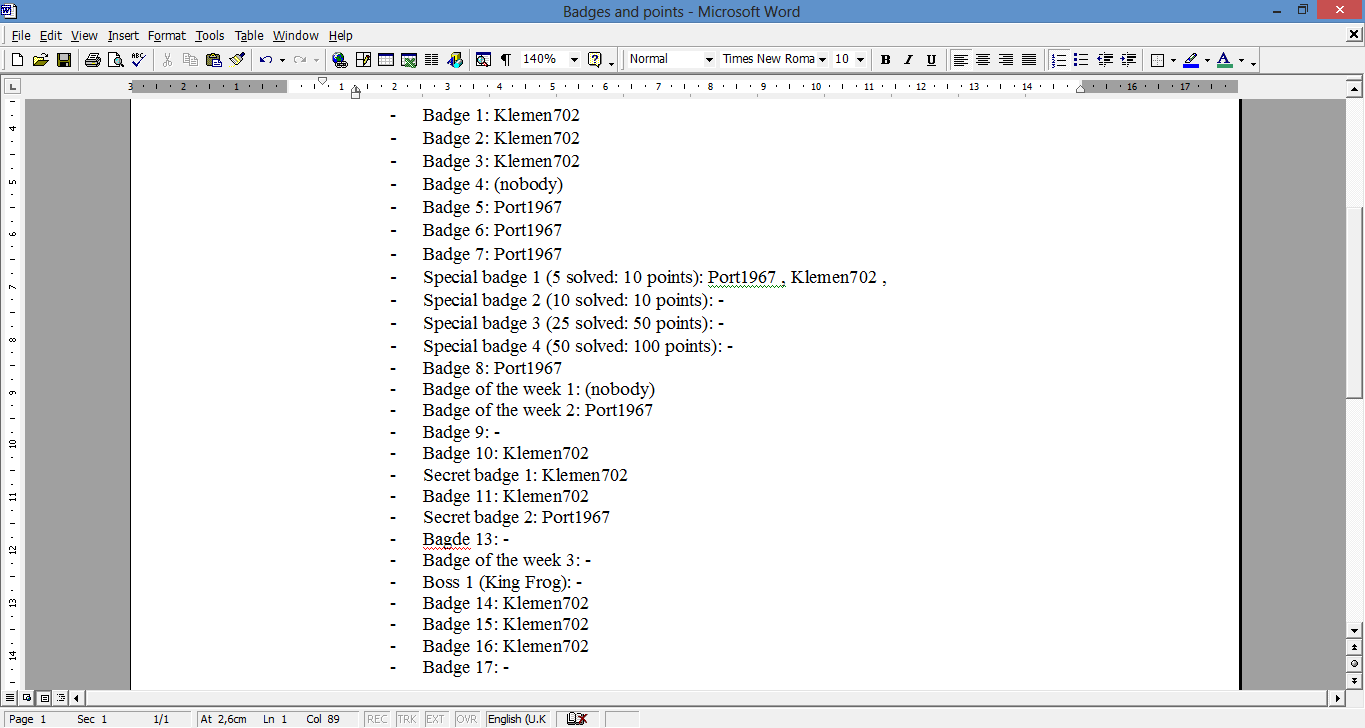Screen dimensions: 1365x728
Task: Apply the outside border button
Action: [x=1157, y=60]
